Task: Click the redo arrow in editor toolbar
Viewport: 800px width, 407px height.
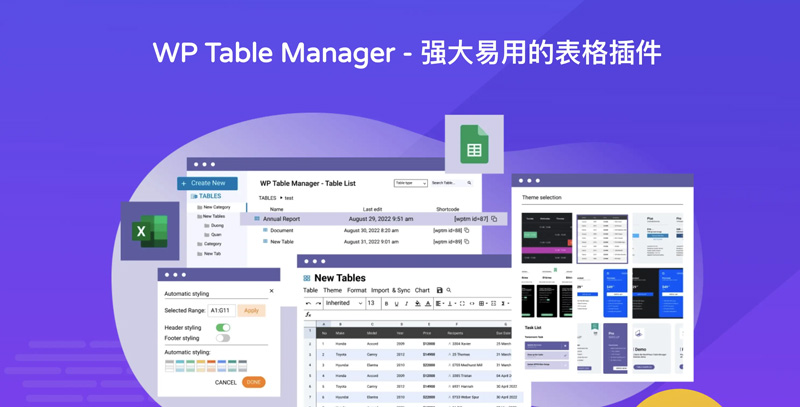Action: (x=318, y=303)
